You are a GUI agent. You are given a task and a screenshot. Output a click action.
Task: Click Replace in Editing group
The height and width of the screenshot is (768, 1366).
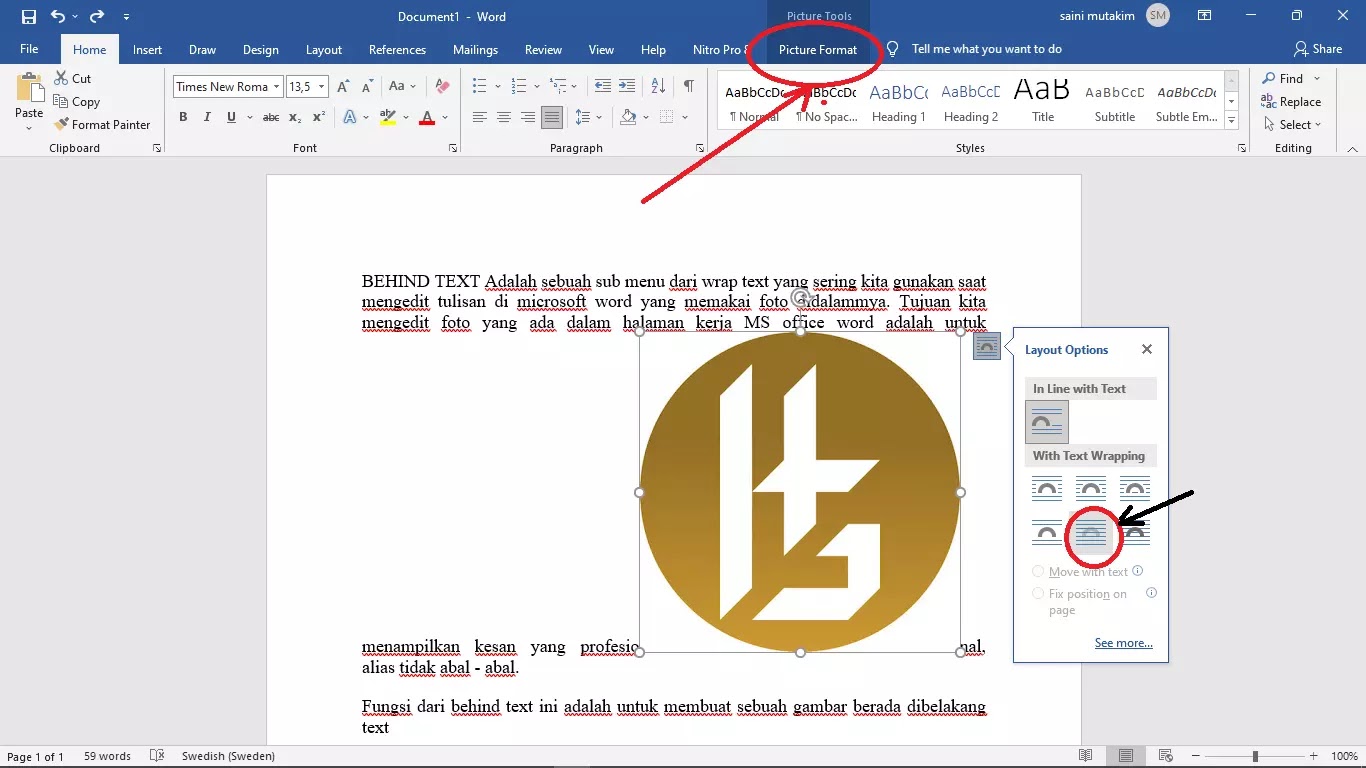1291,101
